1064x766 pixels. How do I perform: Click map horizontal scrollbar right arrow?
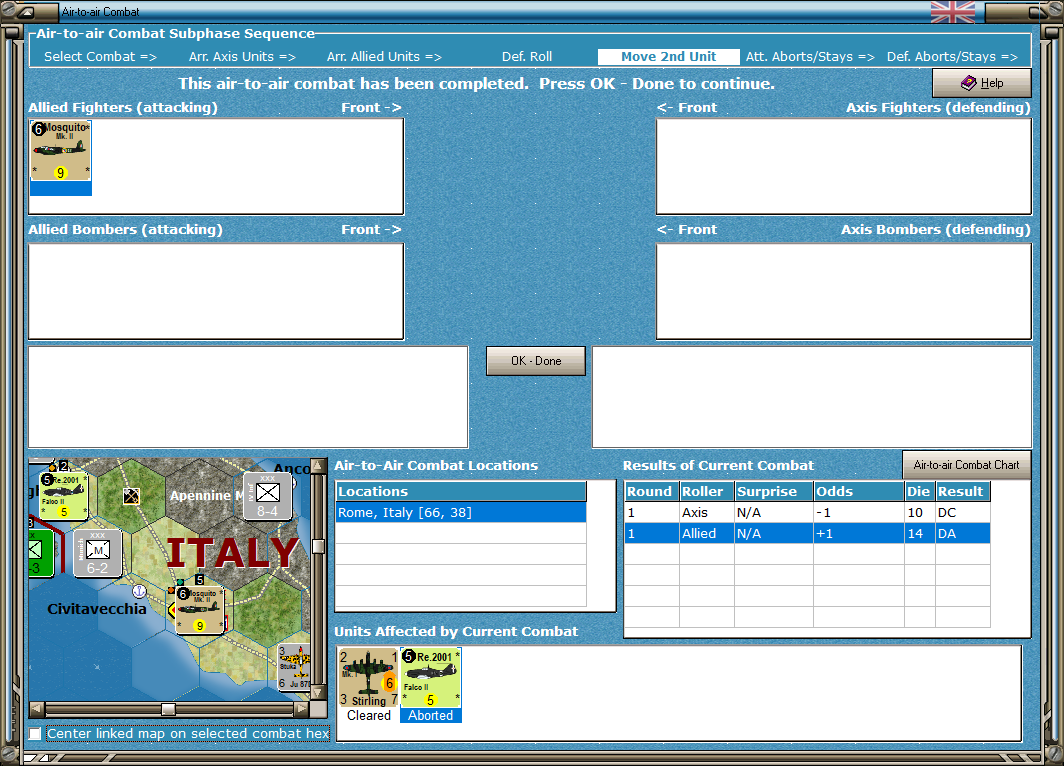tap(302, 709)
